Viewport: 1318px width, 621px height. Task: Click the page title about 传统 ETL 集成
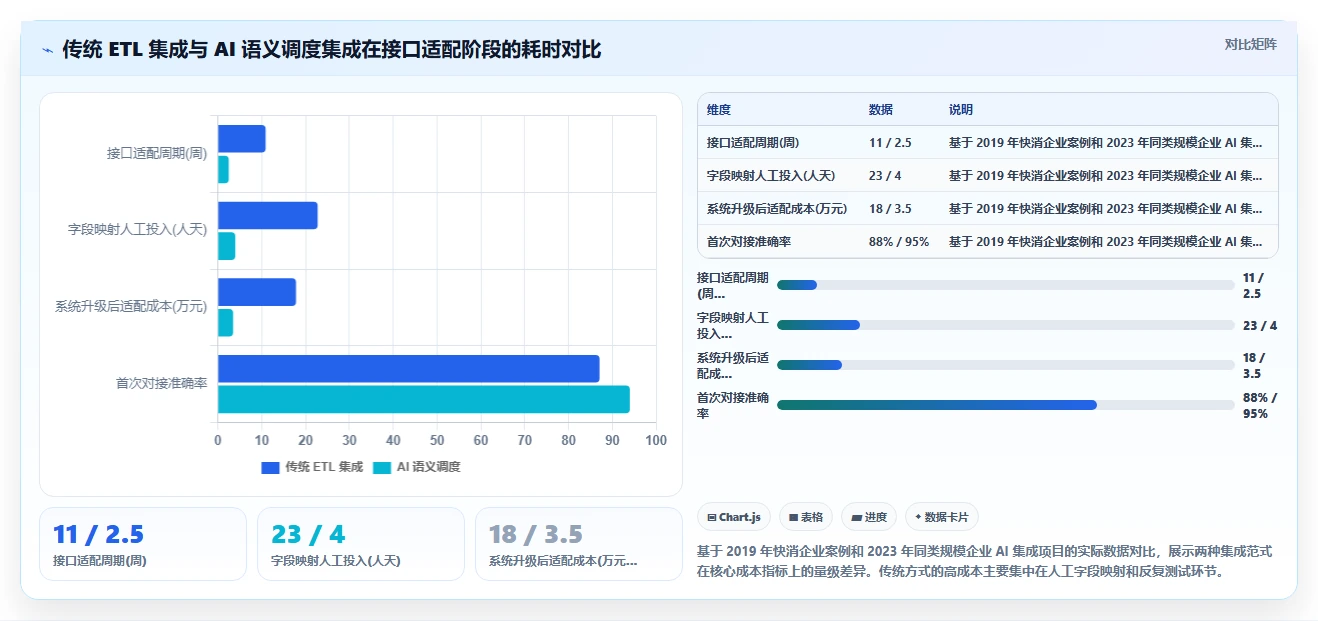tap(332, 49)
